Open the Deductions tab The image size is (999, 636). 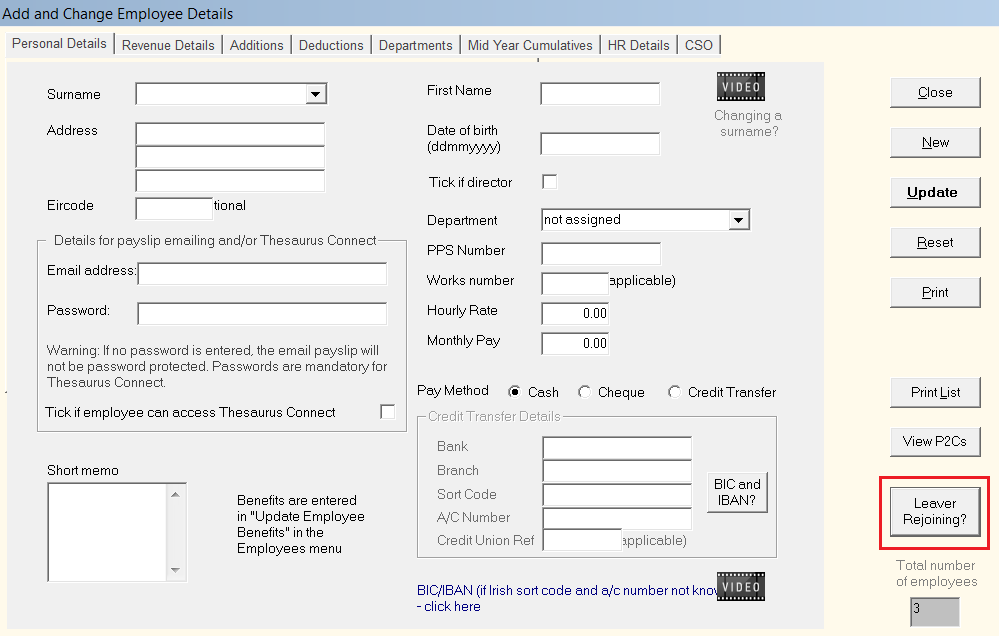[x=331, y=45]
